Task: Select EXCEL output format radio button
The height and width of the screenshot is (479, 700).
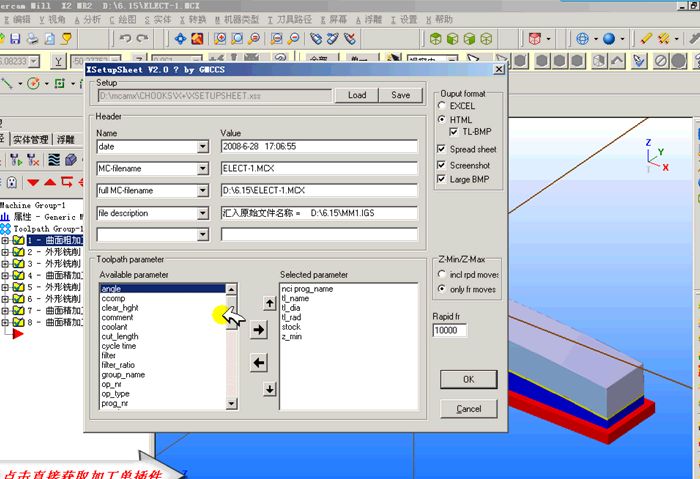Action: click(x=442, y=105)
